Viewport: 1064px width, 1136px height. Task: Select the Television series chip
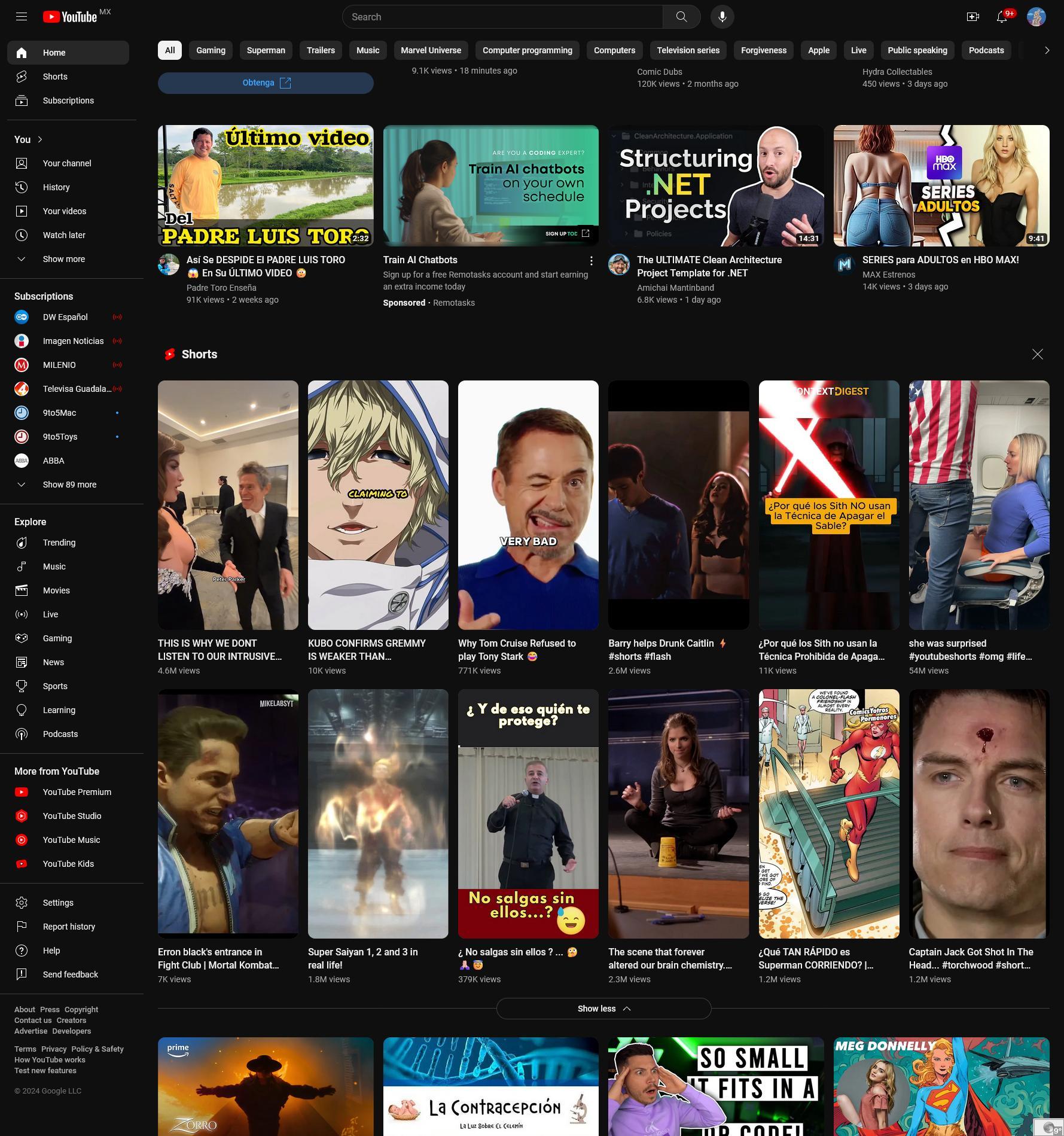click(x=688, y=50)
